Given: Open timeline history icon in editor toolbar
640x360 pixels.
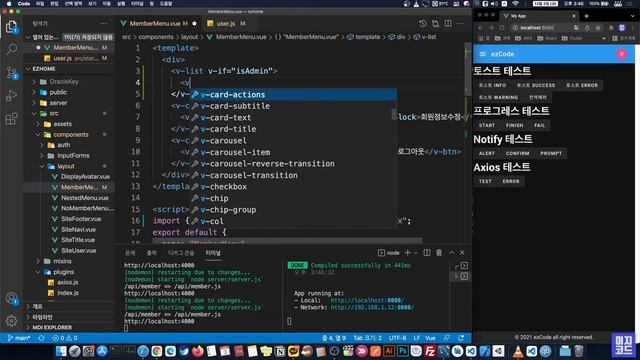Looking at the screenshot, I should pyautogui.click(x=422, y=24).
